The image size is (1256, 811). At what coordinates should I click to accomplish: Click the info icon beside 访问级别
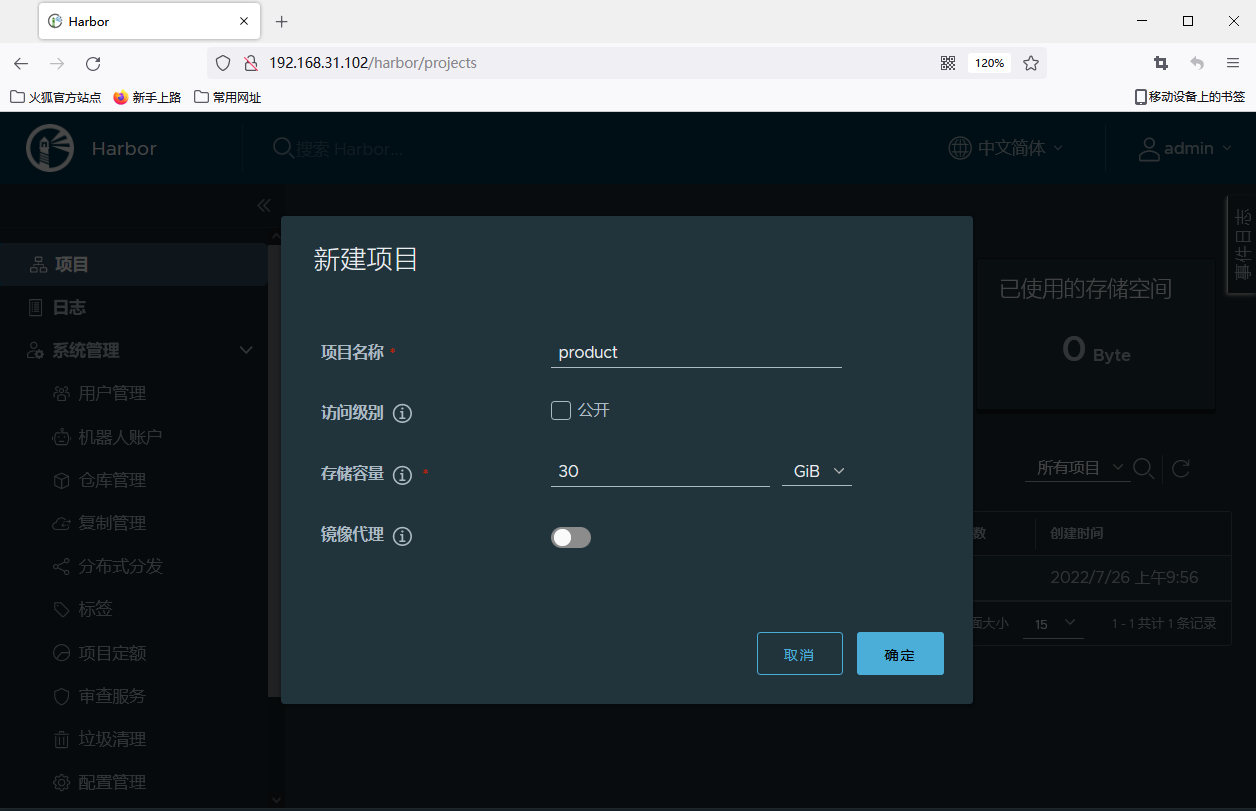(x=403, y=413)
